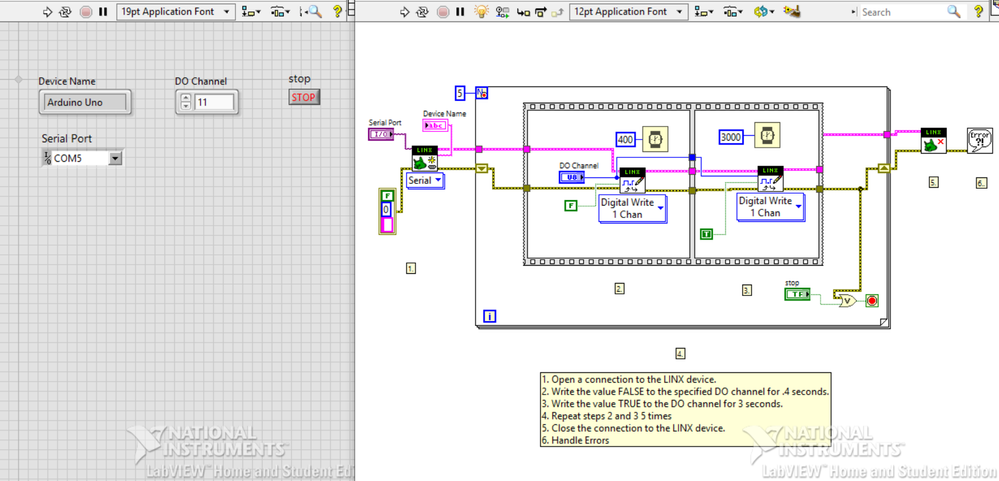
Task: Click comment line '6. Handle Errors'
Action: click(x=575, y=440)
